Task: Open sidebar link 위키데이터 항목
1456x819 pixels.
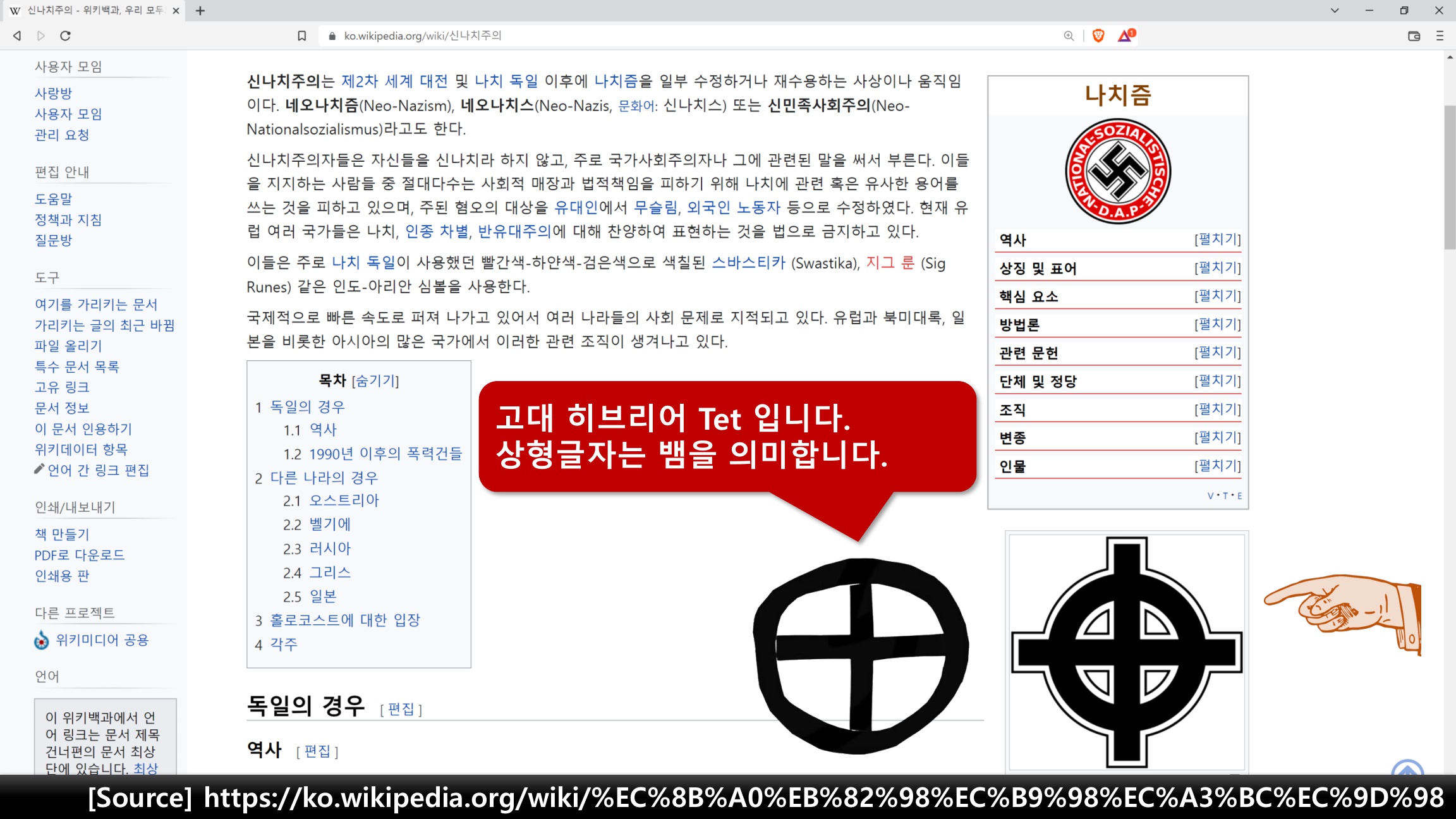Action: (x=81, y=450)
